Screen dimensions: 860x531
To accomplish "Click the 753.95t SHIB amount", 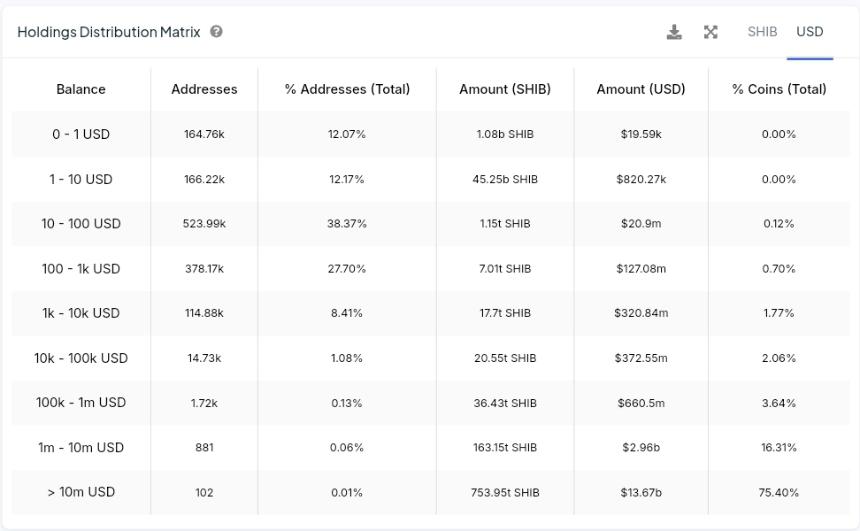I will (x=505, y=493).
